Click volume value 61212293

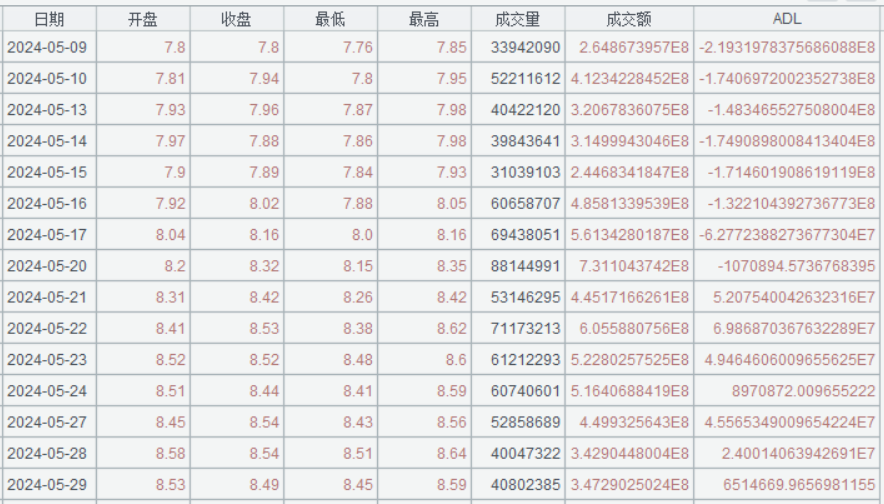click(x=525, y=360)
